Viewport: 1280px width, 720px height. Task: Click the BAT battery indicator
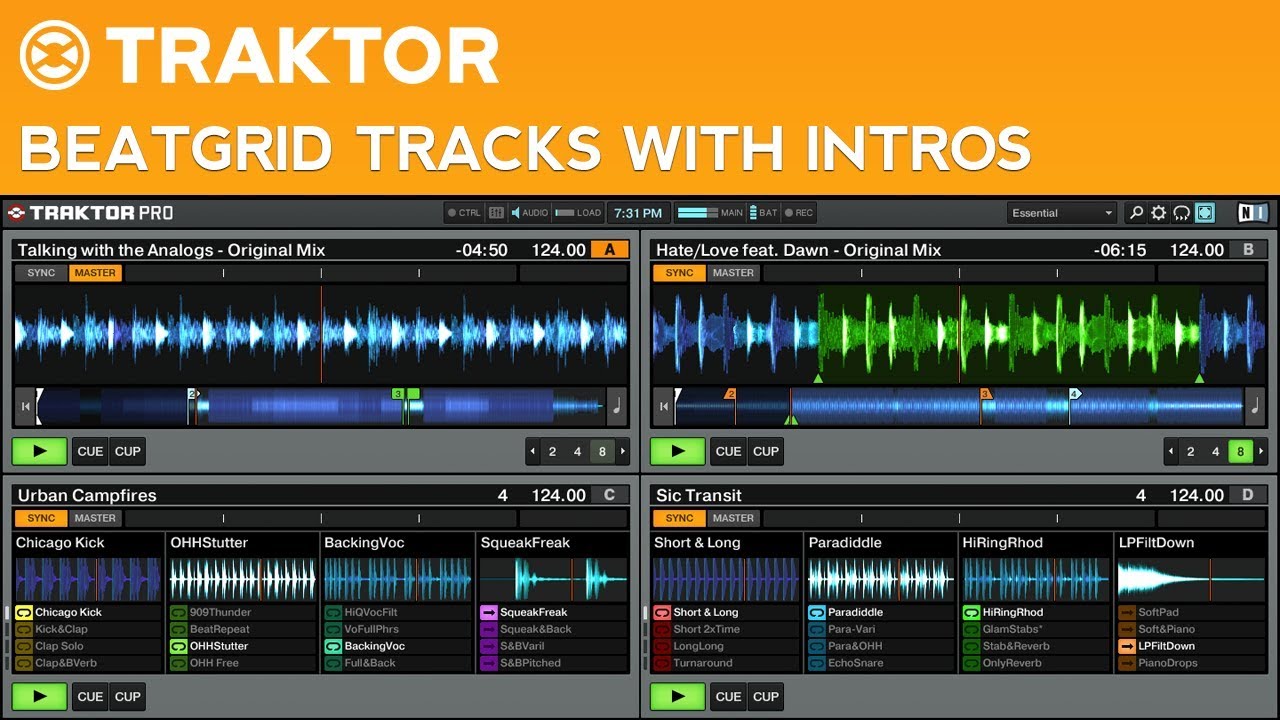(764, 213)
